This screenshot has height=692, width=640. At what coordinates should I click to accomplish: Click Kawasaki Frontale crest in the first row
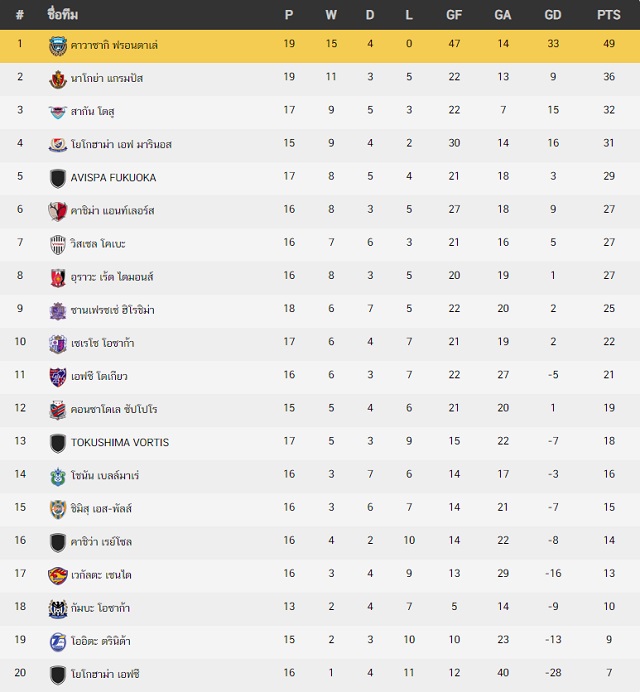tap(58, 45)
